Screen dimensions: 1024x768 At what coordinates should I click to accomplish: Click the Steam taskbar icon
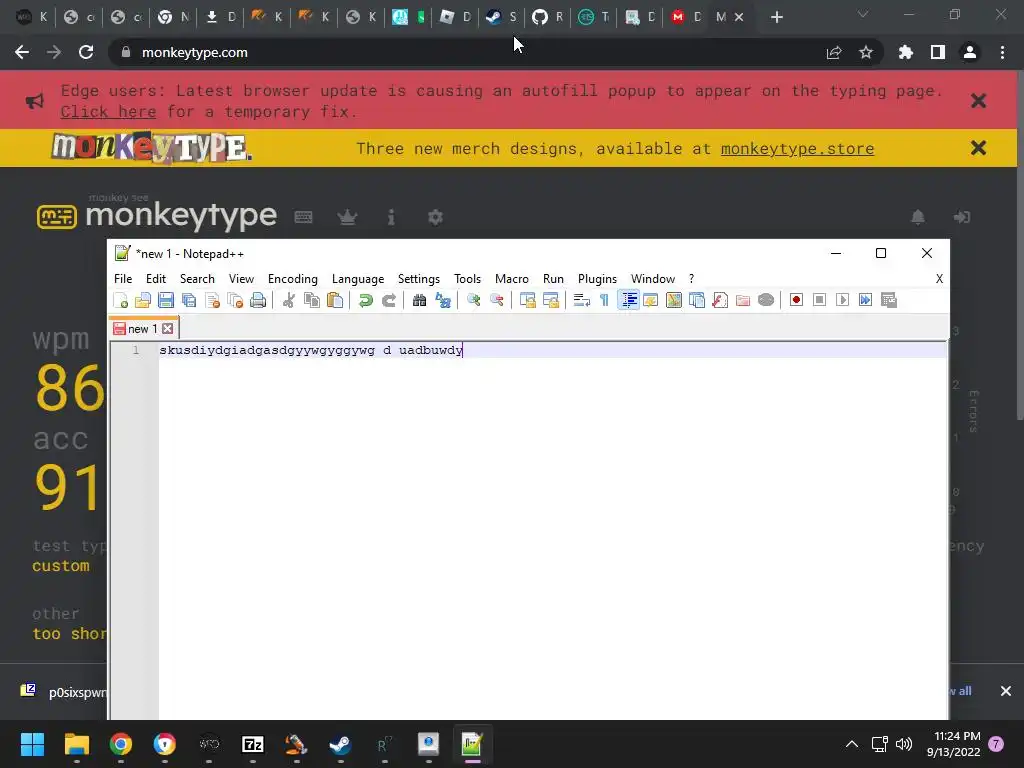coord(340,744)
